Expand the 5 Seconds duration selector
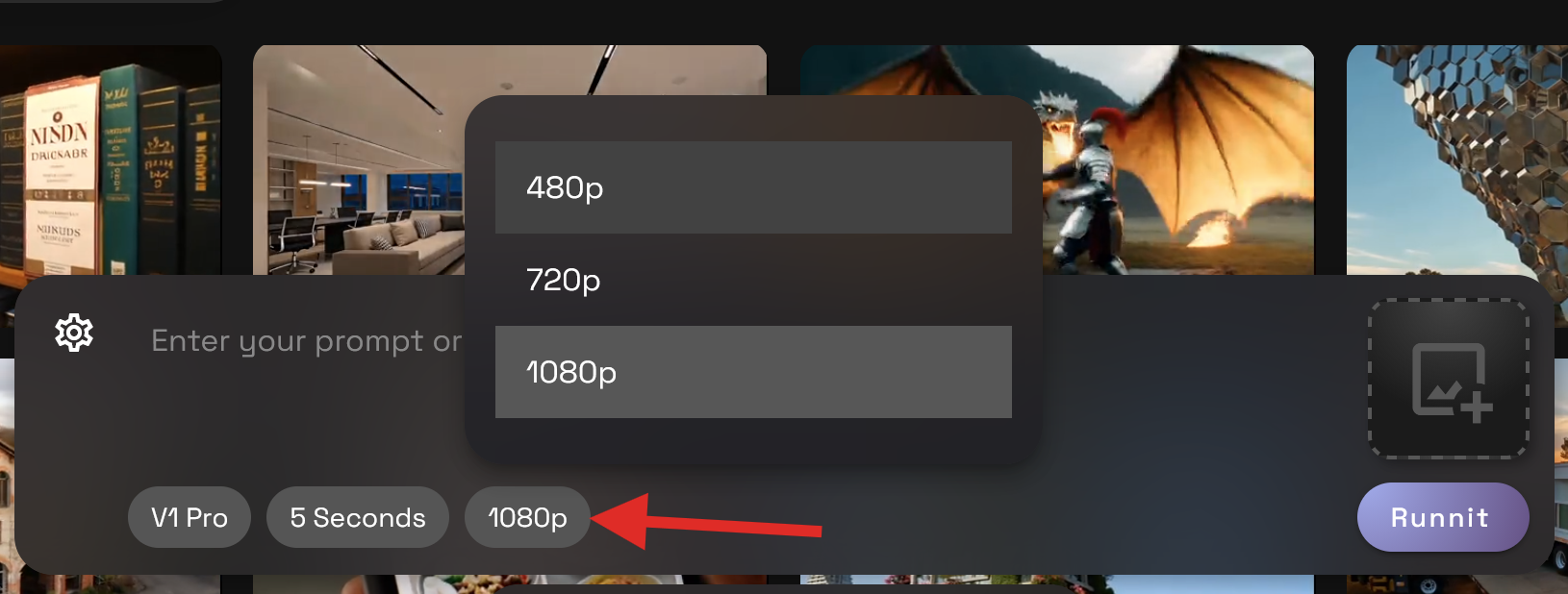This screenshot has width=1568, height=594. [x=358, y=517]
